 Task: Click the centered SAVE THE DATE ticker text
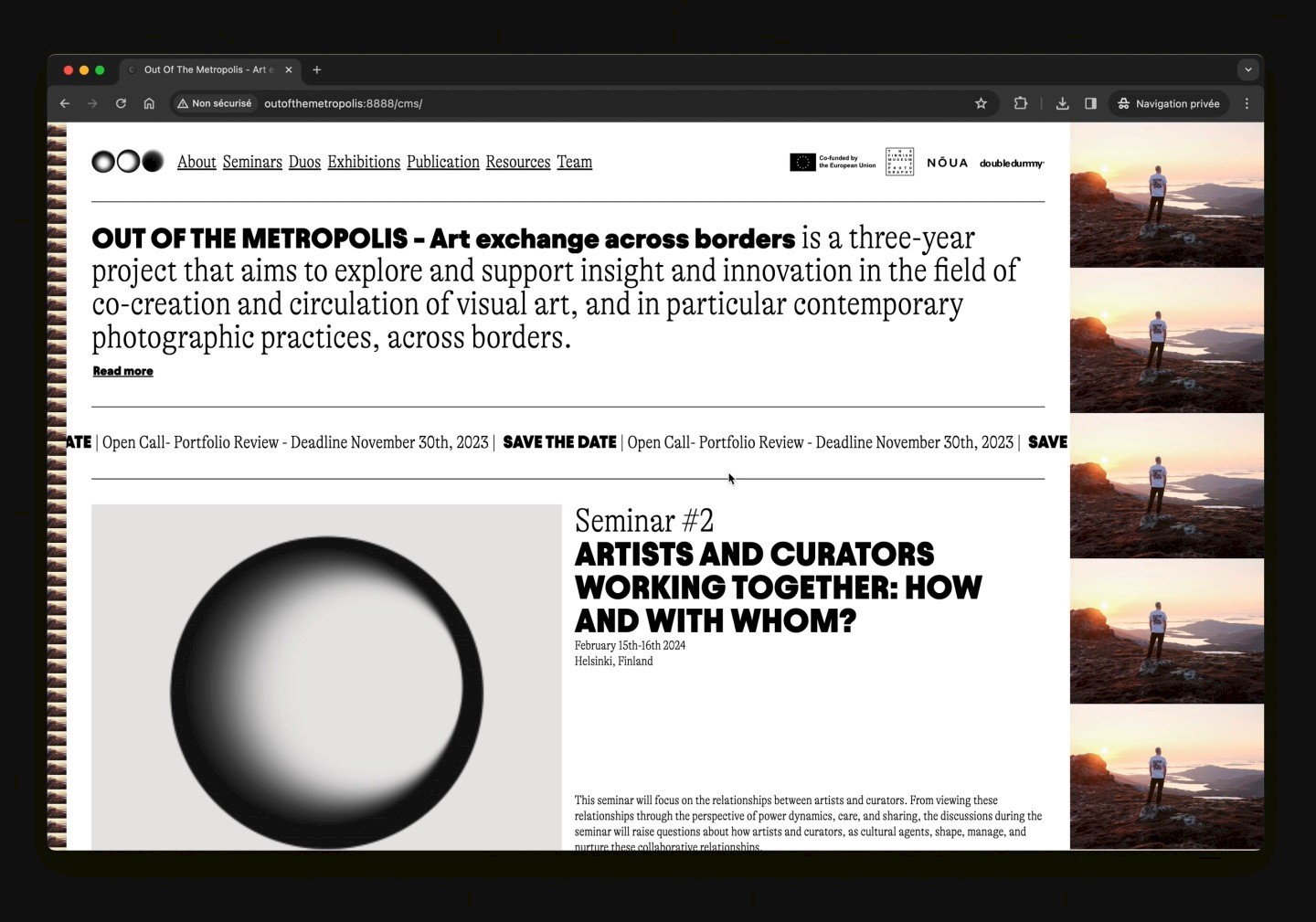tap(559, 442)
